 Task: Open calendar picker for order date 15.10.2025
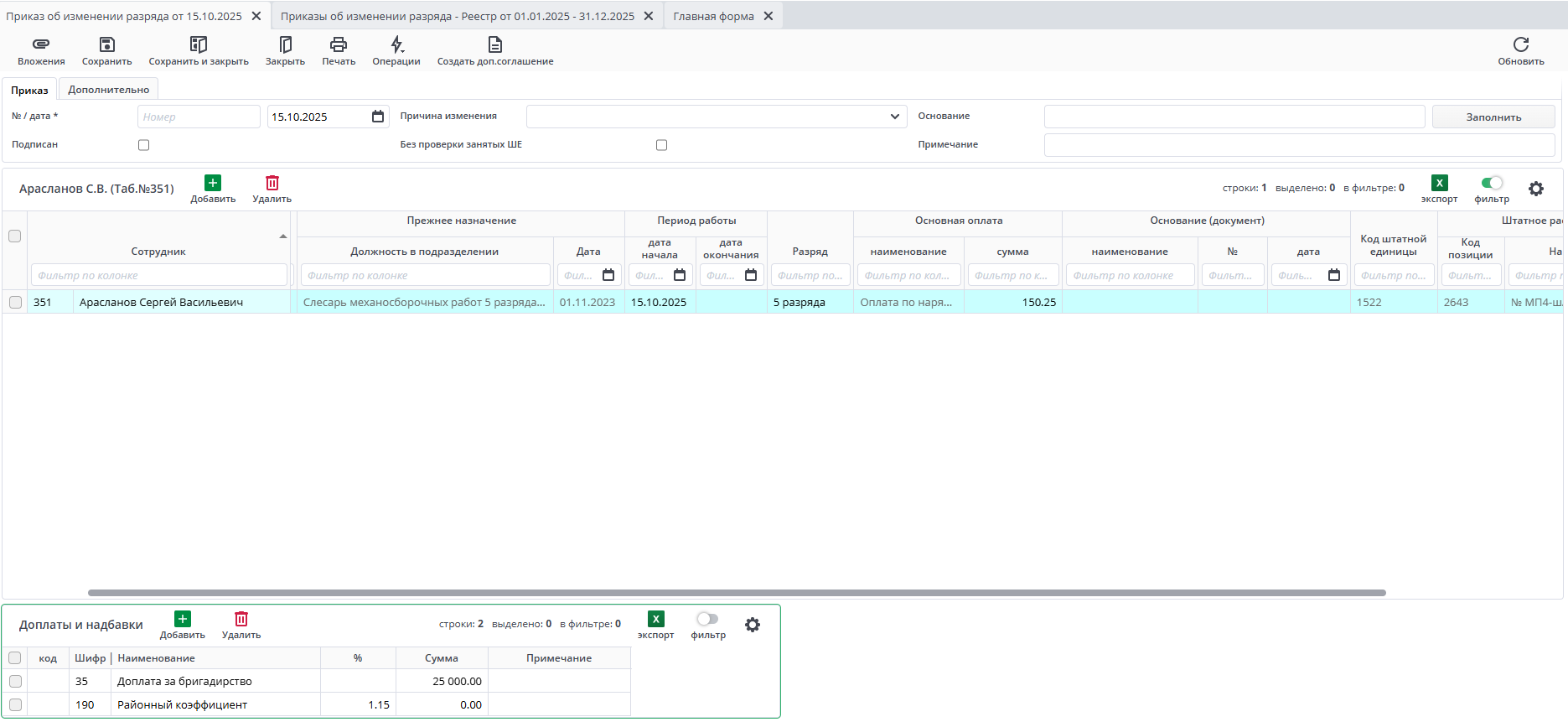[x=378, y=117]
